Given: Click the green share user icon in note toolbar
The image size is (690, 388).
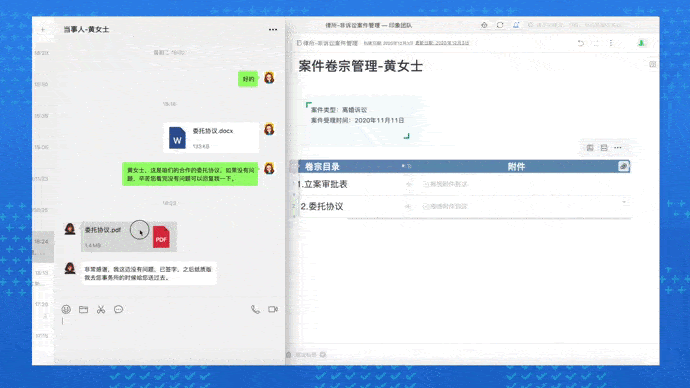Looking at the screenshot, I should click(x=642, y=43).
